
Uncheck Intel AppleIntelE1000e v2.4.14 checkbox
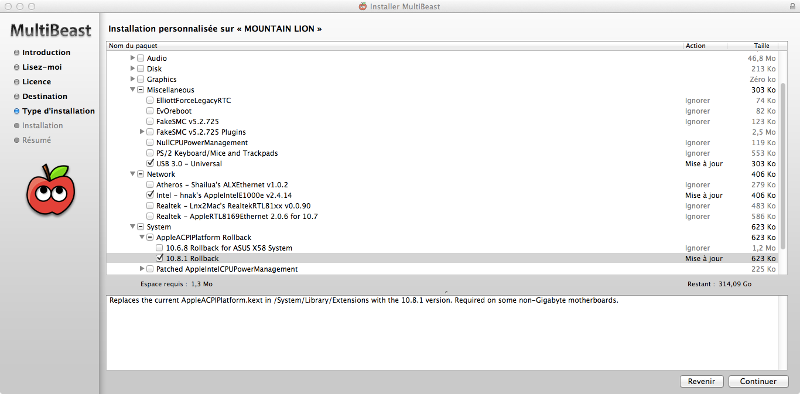point(149,195)
